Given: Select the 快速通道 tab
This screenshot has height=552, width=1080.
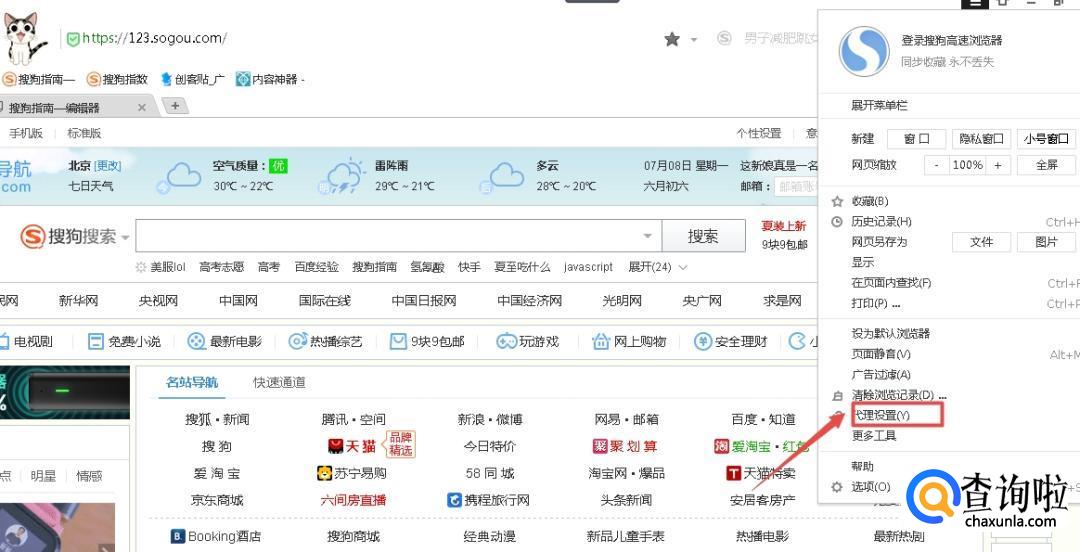Looking at the screenshot, I should pos(279,382).
